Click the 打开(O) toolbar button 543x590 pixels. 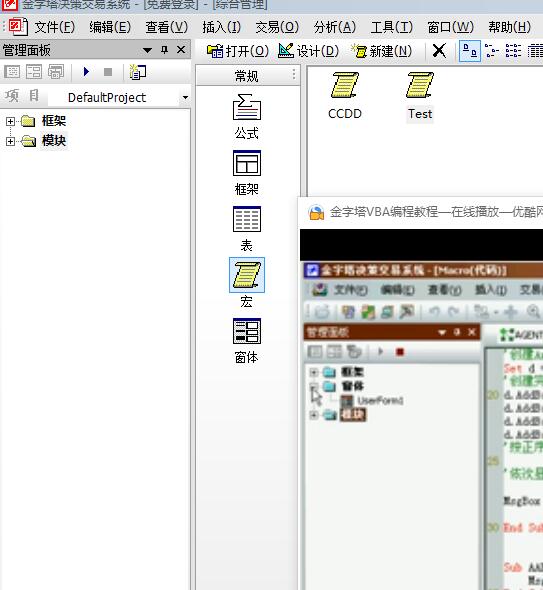238,51
